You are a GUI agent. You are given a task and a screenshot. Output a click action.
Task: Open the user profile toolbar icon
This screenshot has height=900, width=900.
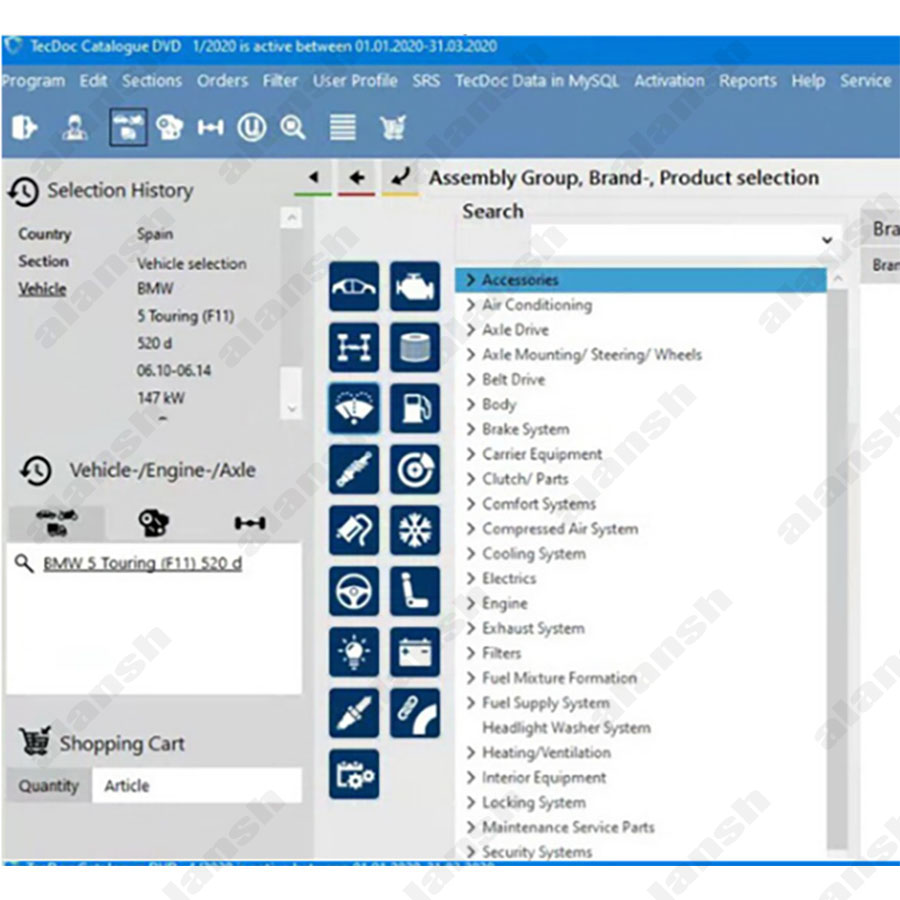75,127
